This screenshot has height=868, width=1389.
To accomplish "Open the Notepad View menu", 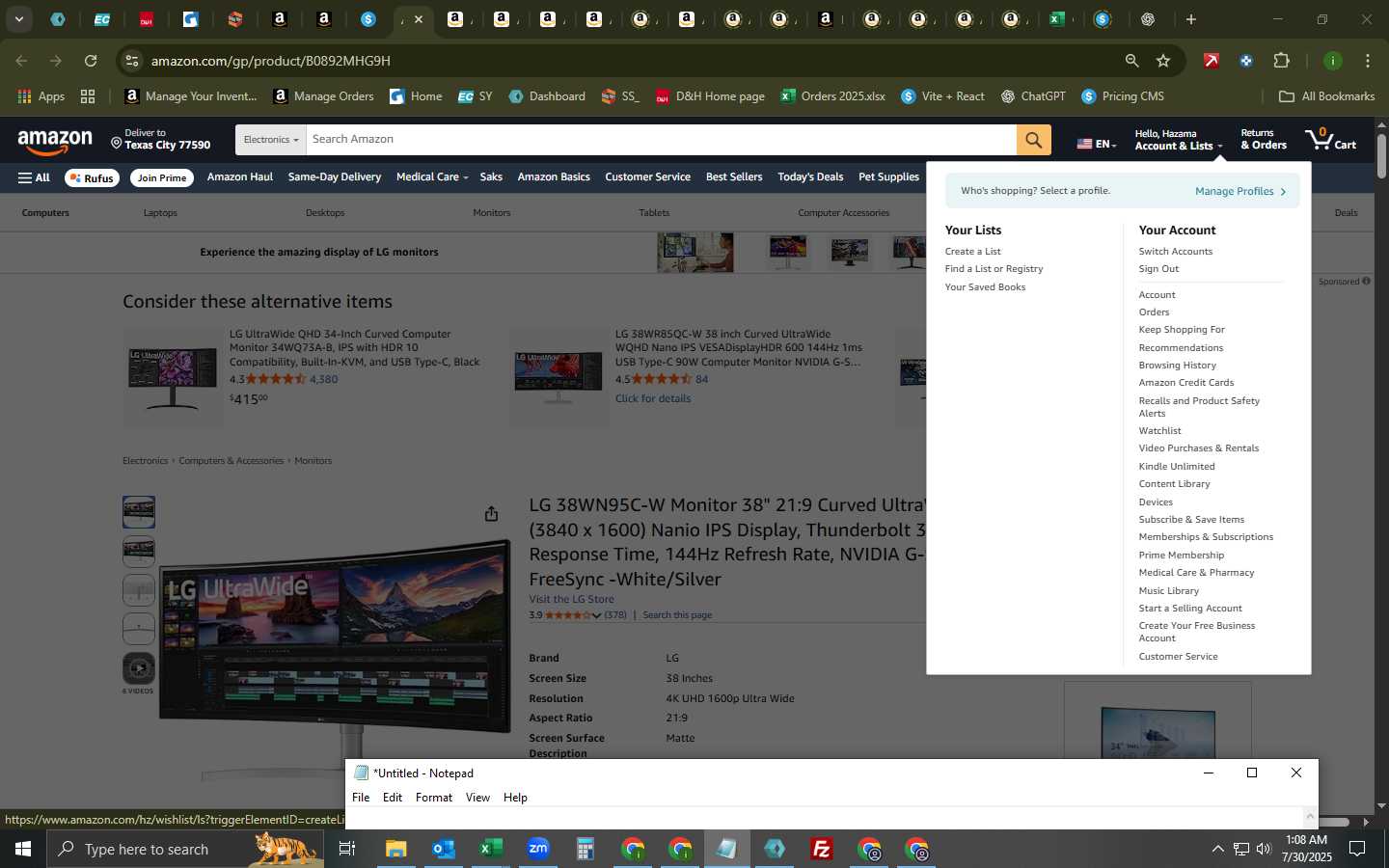I will click(477, 798).
